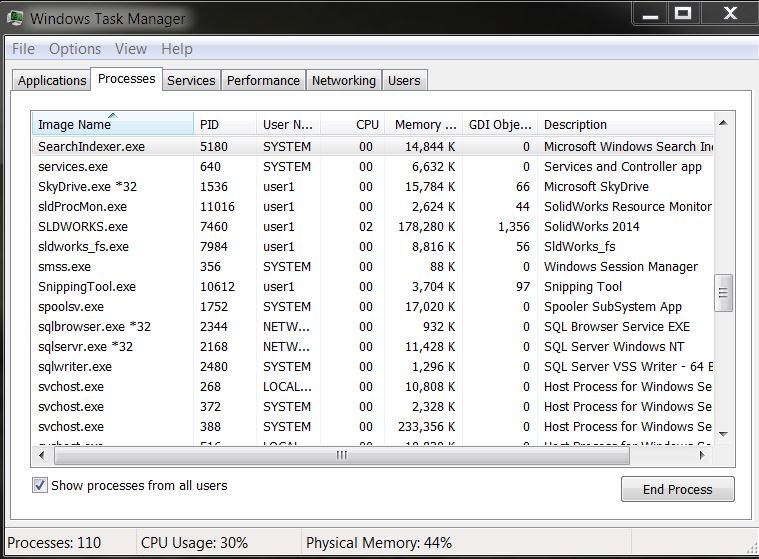Screen dimensions: 759x559
Task: Select sqlservr.exe *32 process
Action: click(x=373, y=347)
